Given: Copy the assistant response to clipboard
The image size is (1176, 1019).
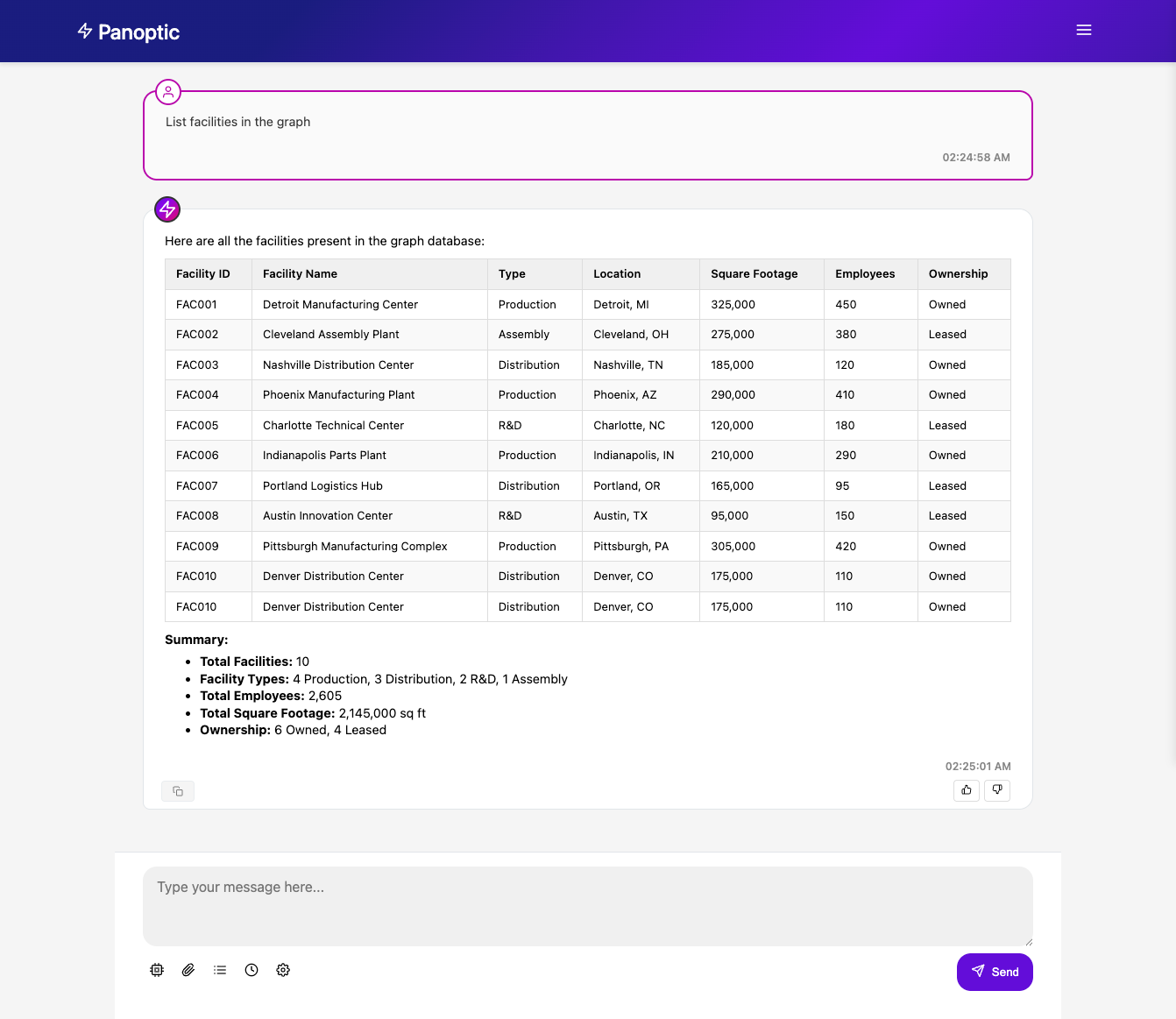Looking at the screenshot, I should click(178, 791).
